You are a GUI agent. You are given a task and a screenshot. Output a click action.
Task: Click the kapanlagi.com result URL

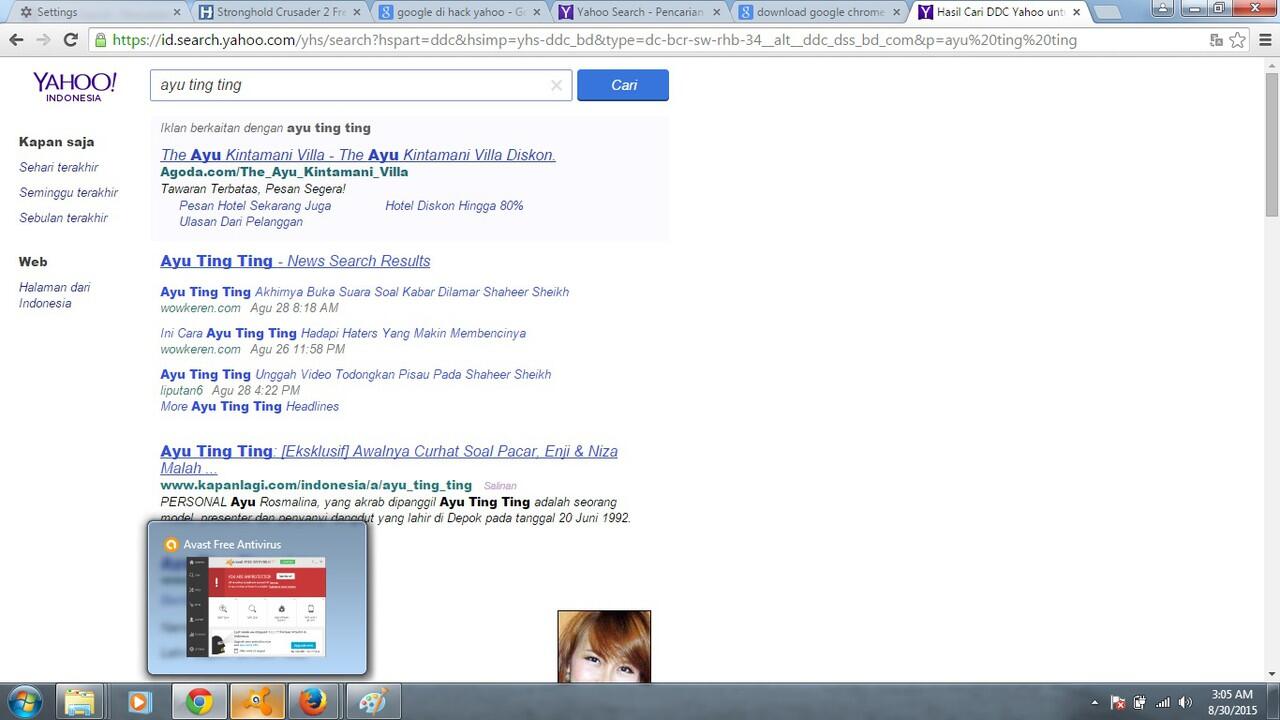pos(316,485)
